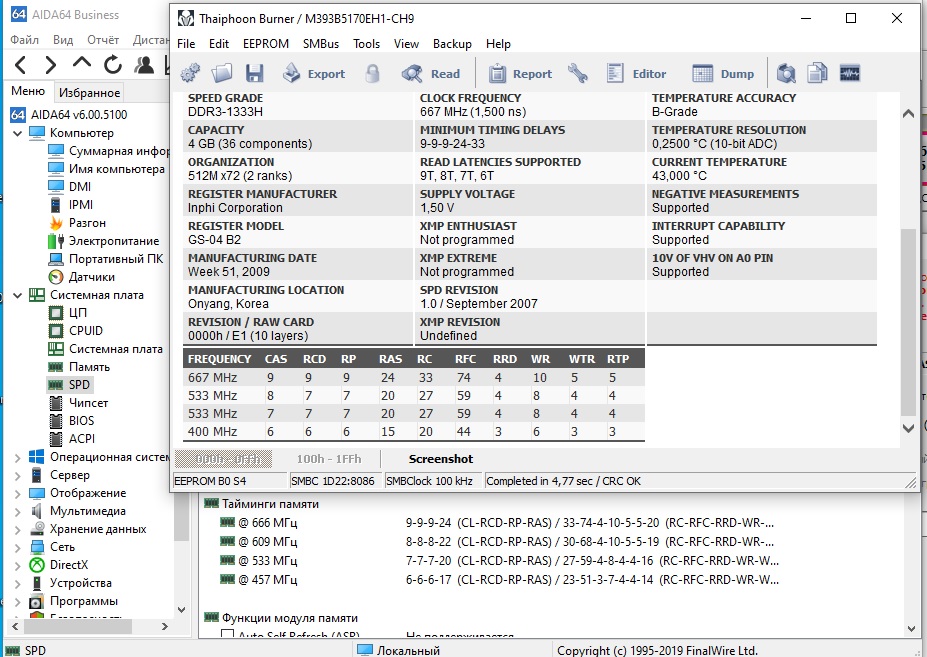Open Report from toolbar
Viewport: 927px width, 657px height.
[x=520, y=73]
